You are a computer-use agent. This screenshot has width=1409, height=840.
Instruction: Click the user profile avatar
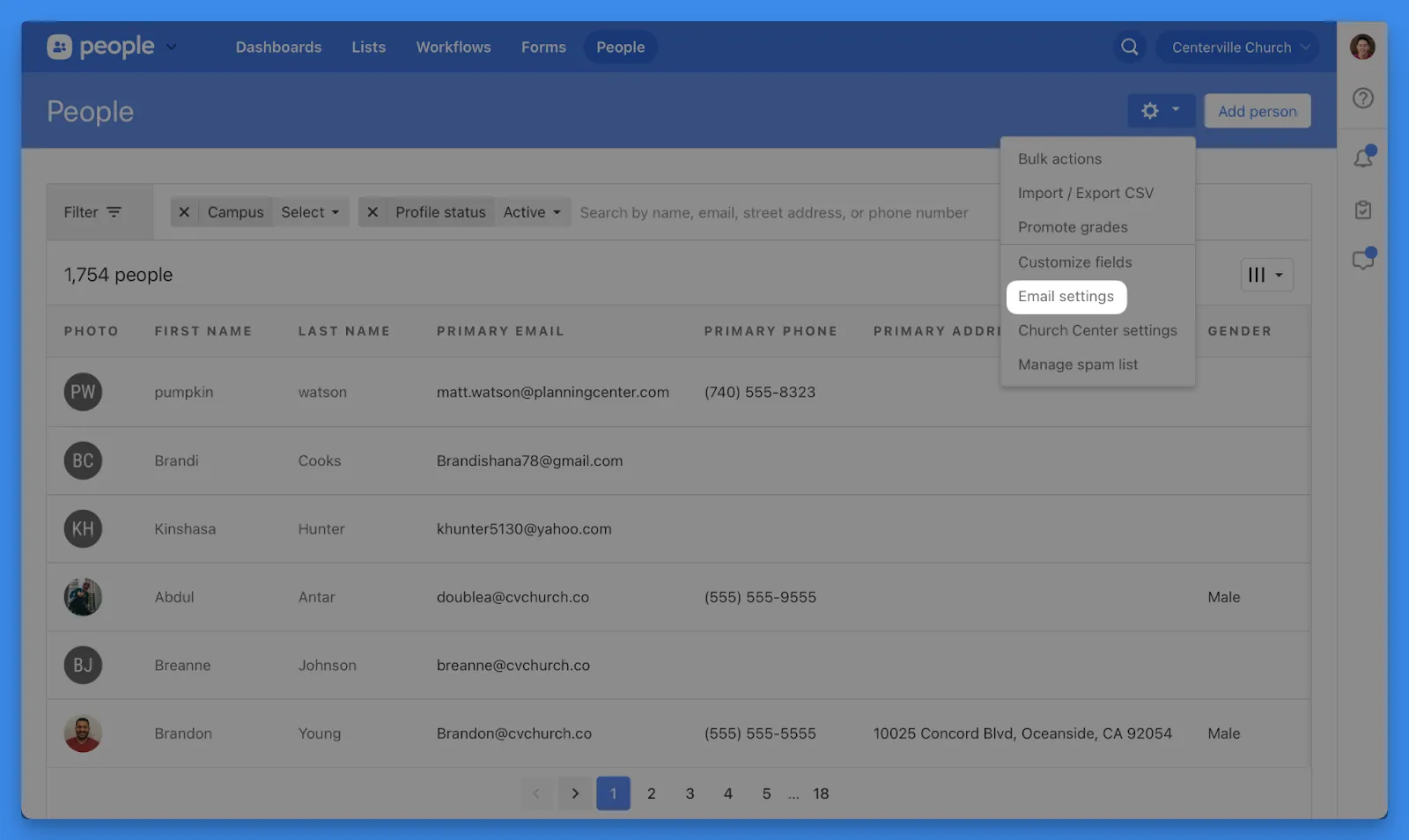click(1362, 48)
